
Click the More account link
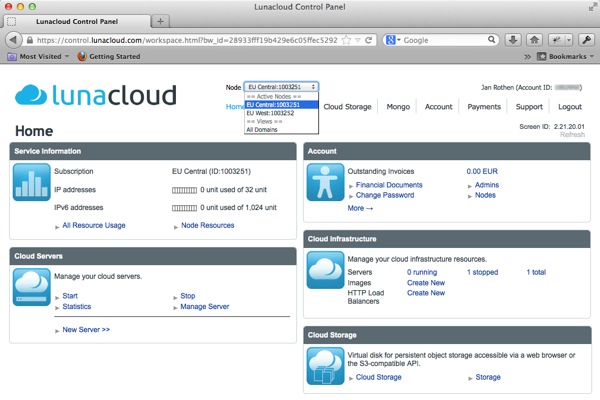(360, 208)
